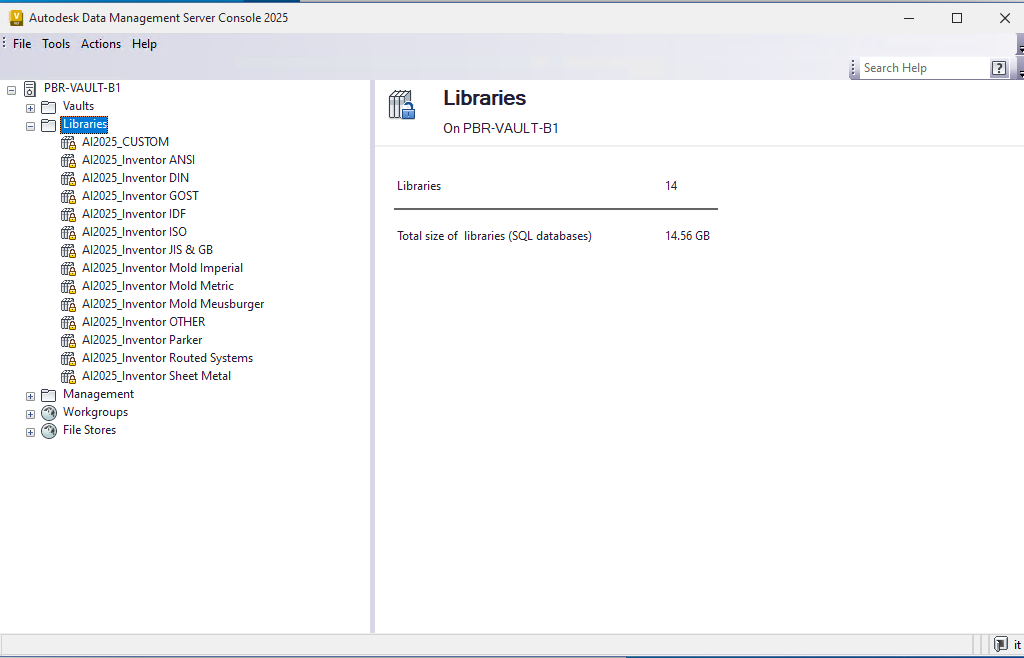Select the Vaults tree label
The image size is (1024, 658).
(78, 106)
